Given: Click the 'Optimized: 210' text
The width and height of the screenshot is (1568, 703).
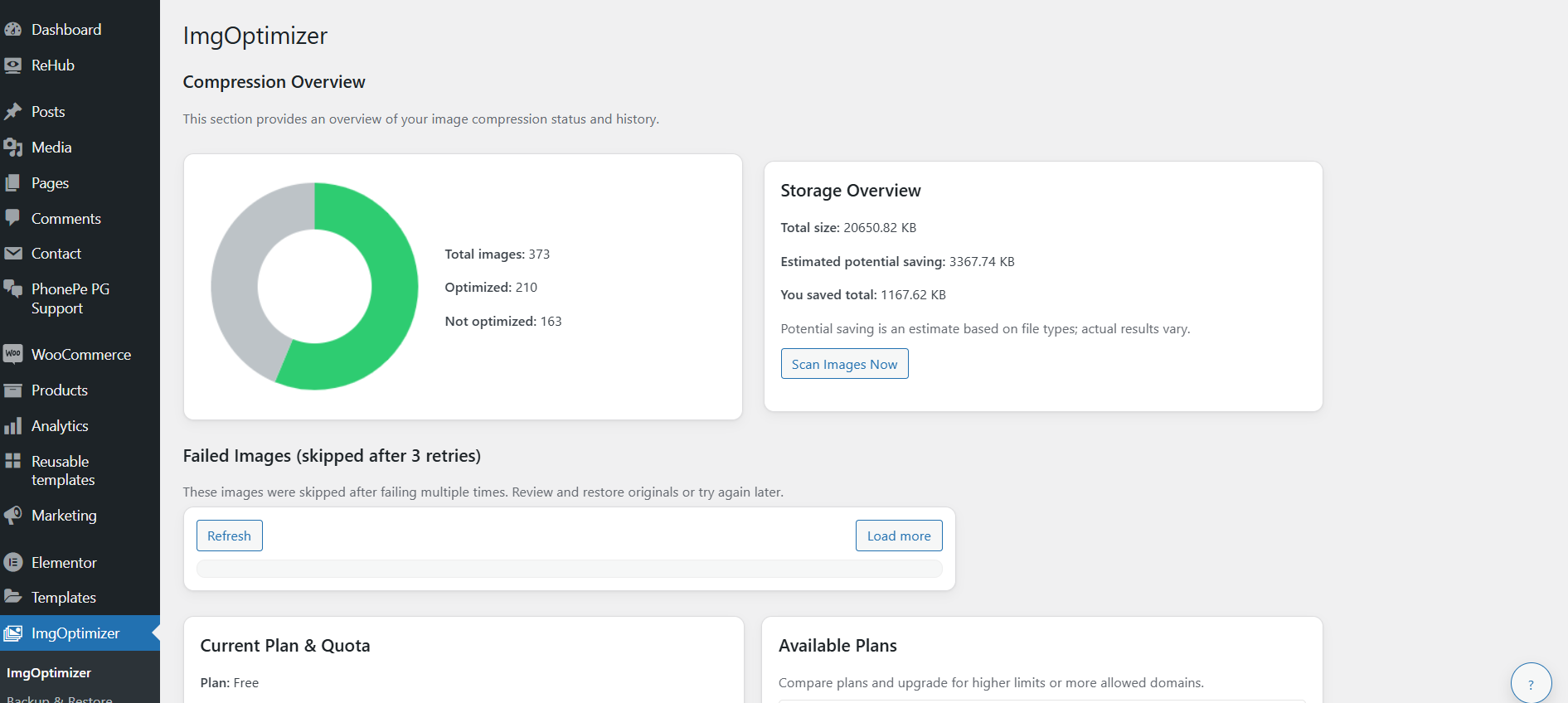Looking at the screenshot, I should 491,288.
